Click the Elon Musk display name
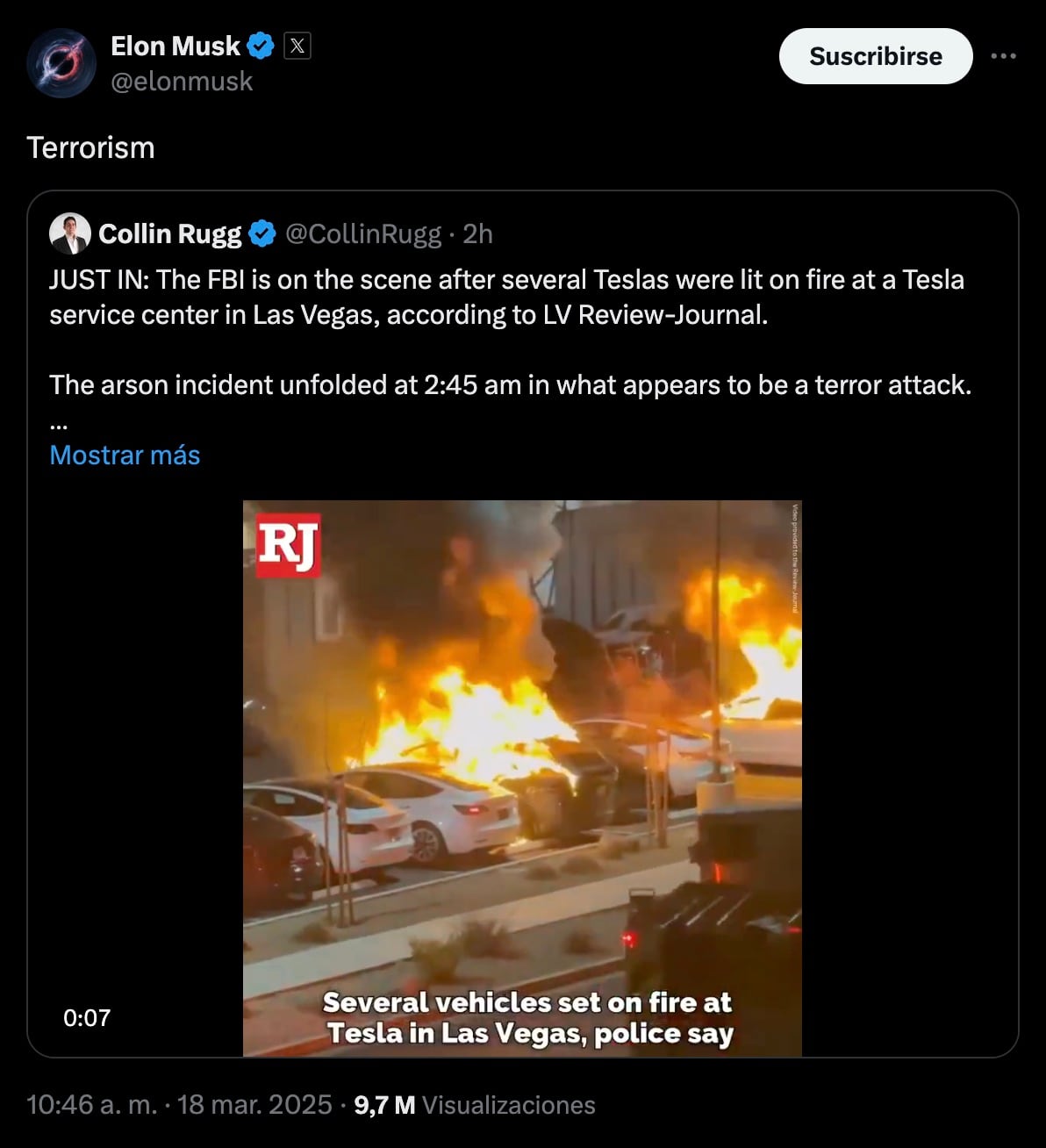Screen dimensions: 1046x1148 coord(175,46)
